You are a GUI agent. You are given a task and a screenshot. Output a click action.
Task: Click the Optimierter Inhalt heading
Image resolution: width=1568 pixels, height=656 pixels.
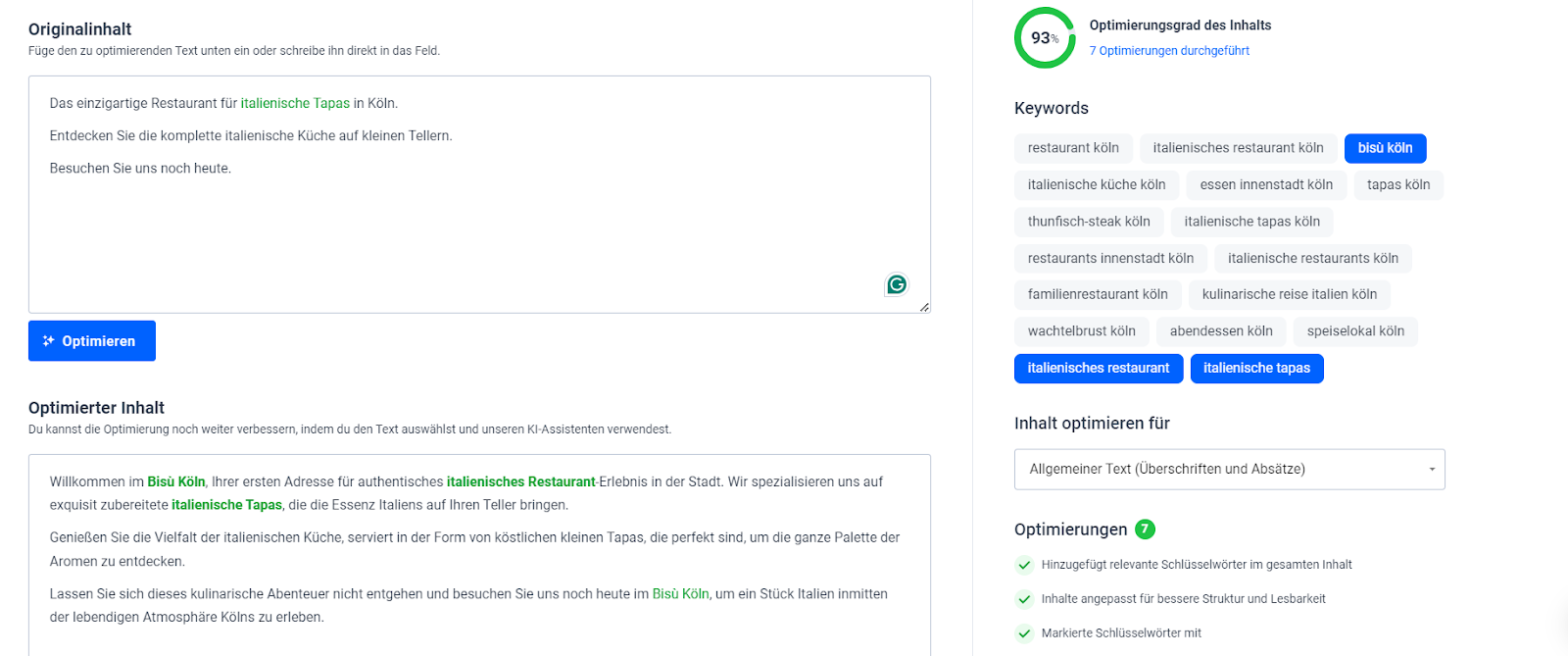coord(96,408)
